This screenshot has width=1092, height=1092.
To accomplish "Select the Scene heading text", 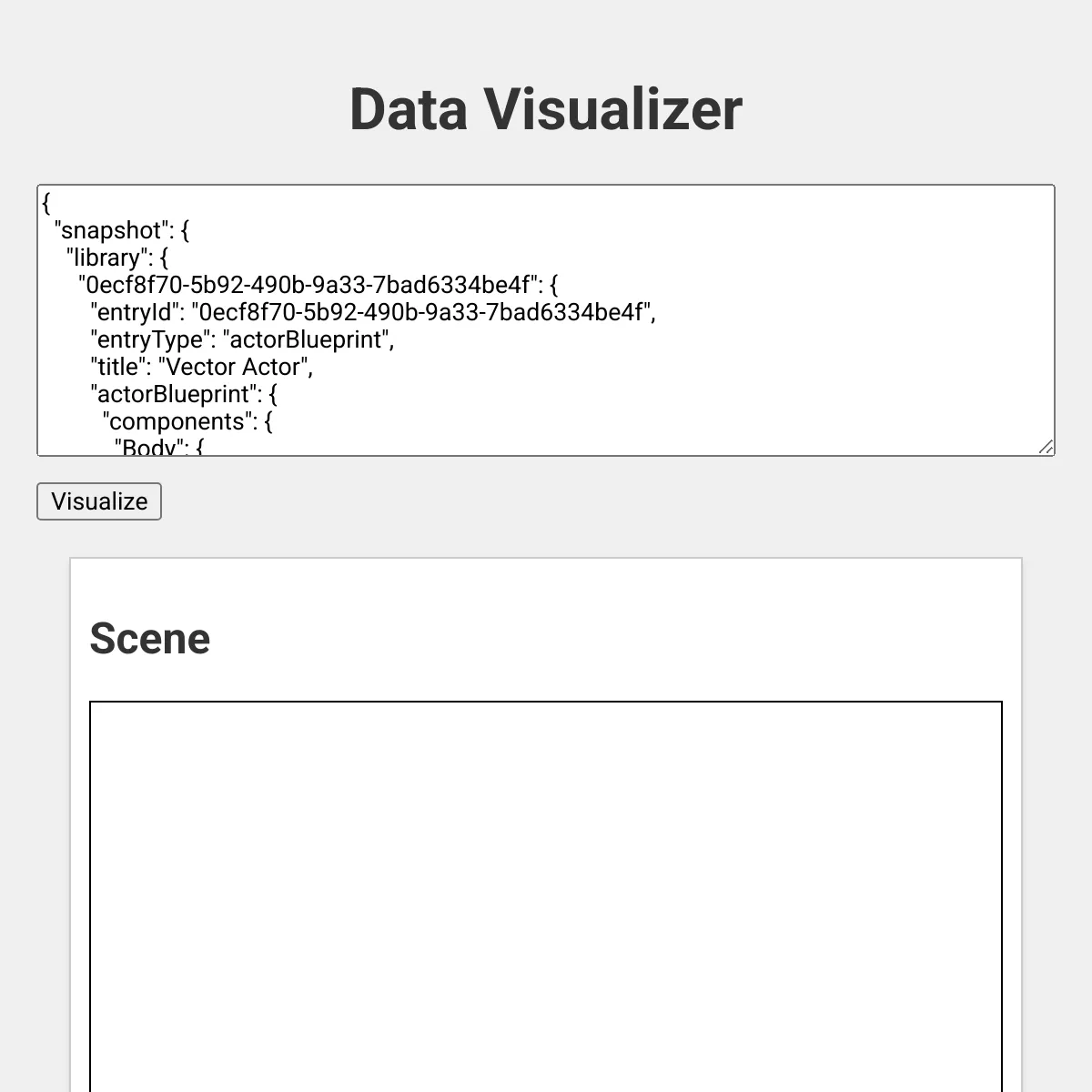I will pos(150,639).
